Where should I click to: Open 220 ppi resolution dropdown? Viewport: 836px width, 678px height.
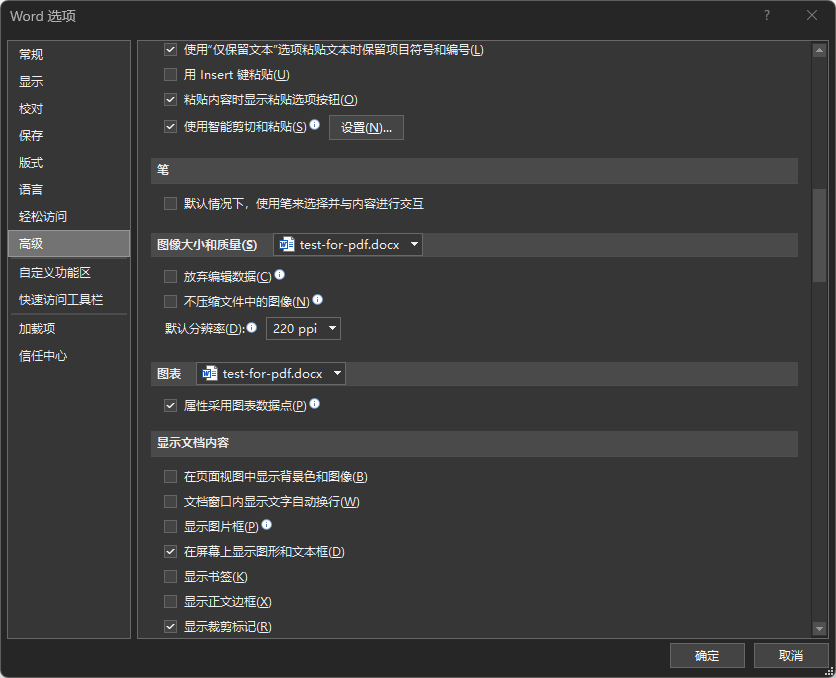[303, 328]
